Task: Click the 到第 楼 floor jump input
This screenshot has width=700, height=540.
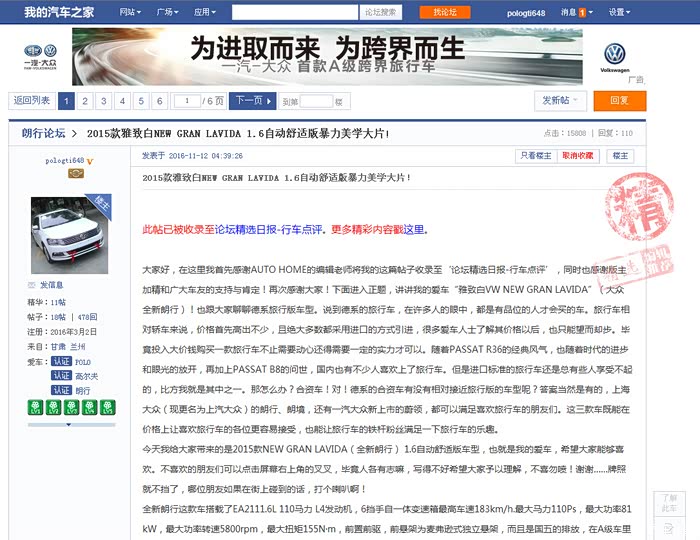Action: (316, 101)
